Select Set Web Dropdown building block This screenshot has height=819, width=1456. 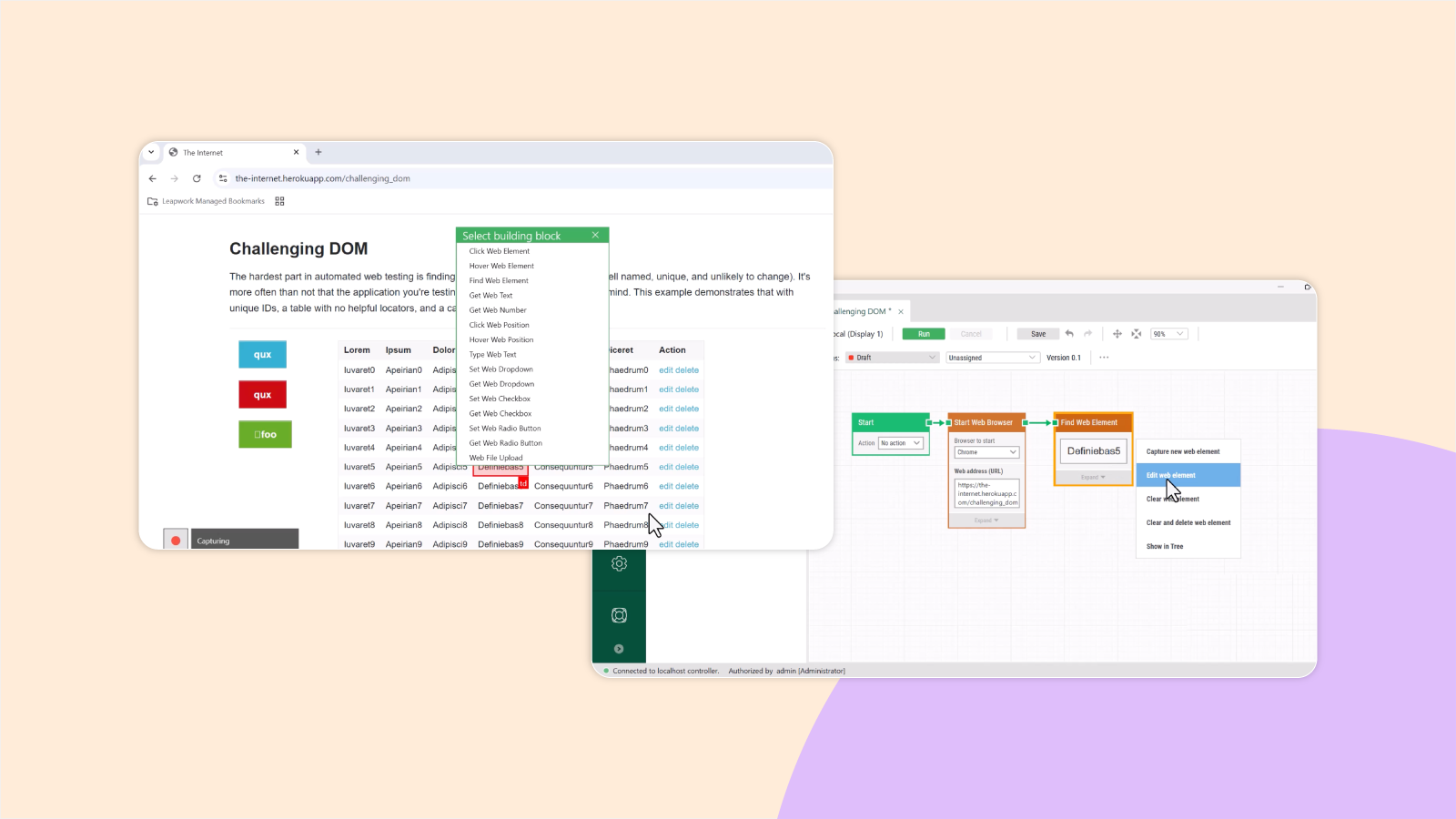(x=501, y=369)
